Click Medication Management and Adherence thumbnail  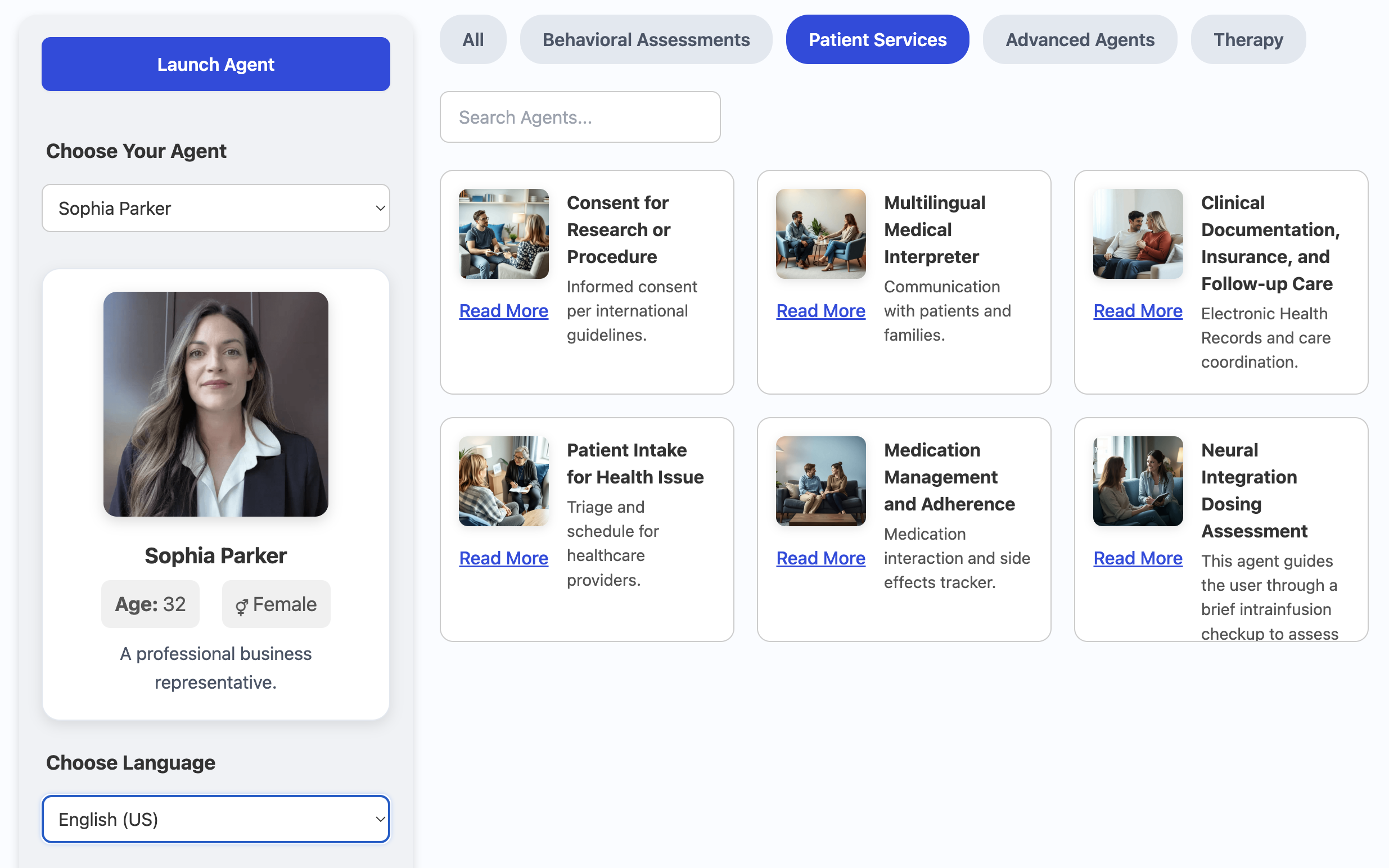point(820,481)
